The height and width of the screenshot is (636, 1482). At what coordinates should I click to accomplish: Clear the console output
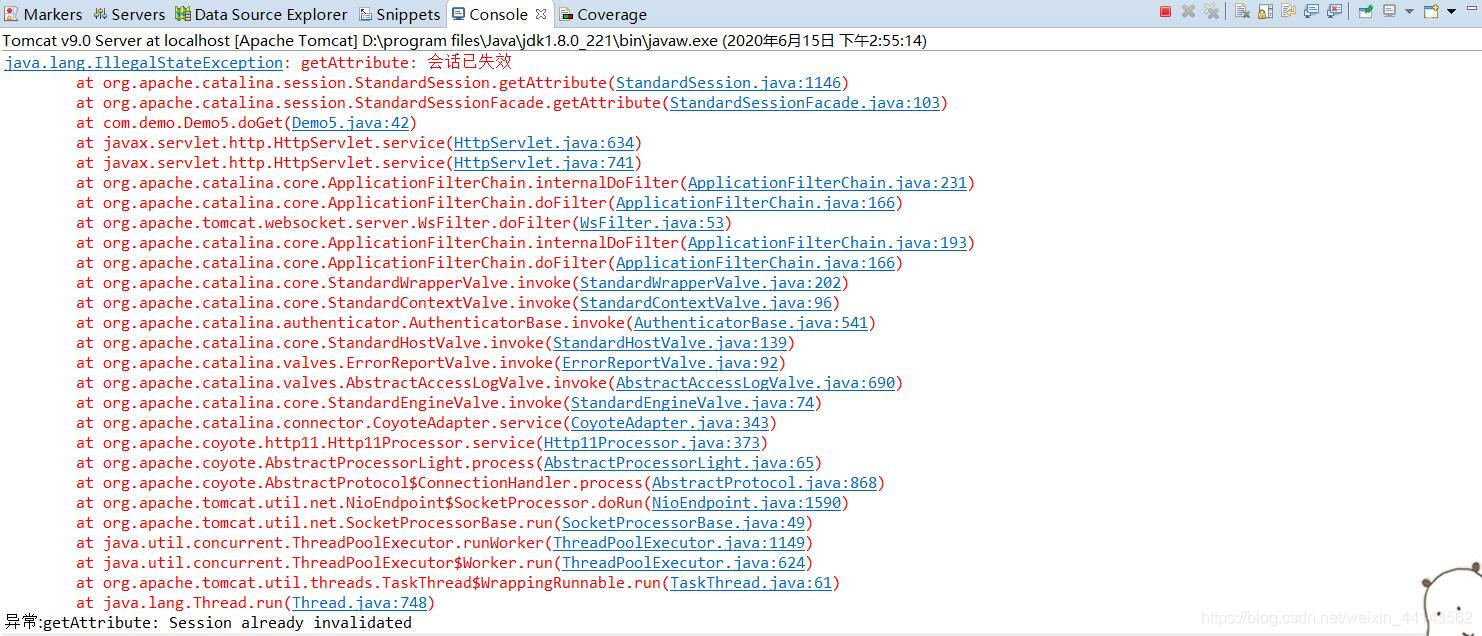pos(1241,13)
